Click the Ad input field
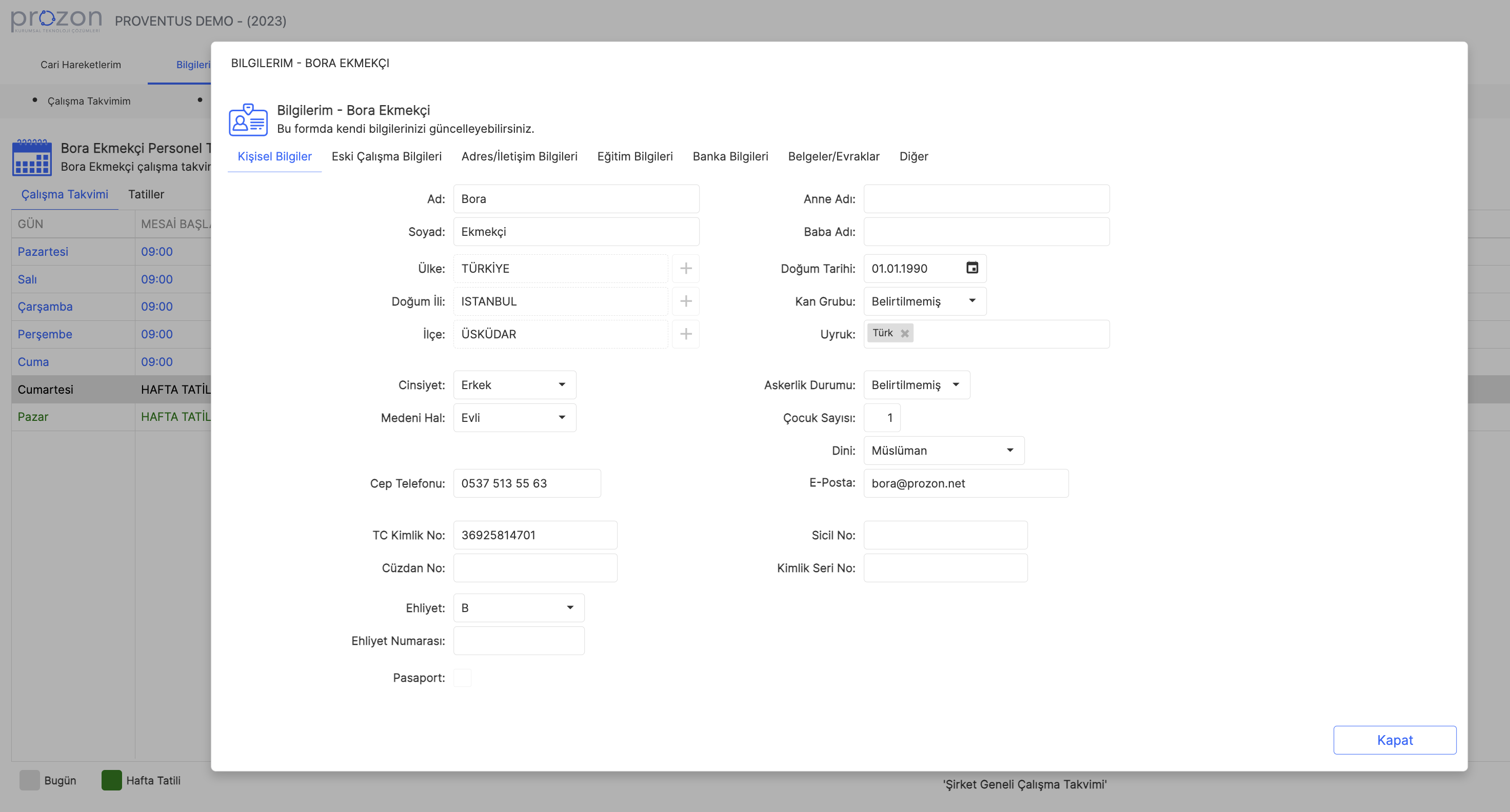 [x=575, y=198]
